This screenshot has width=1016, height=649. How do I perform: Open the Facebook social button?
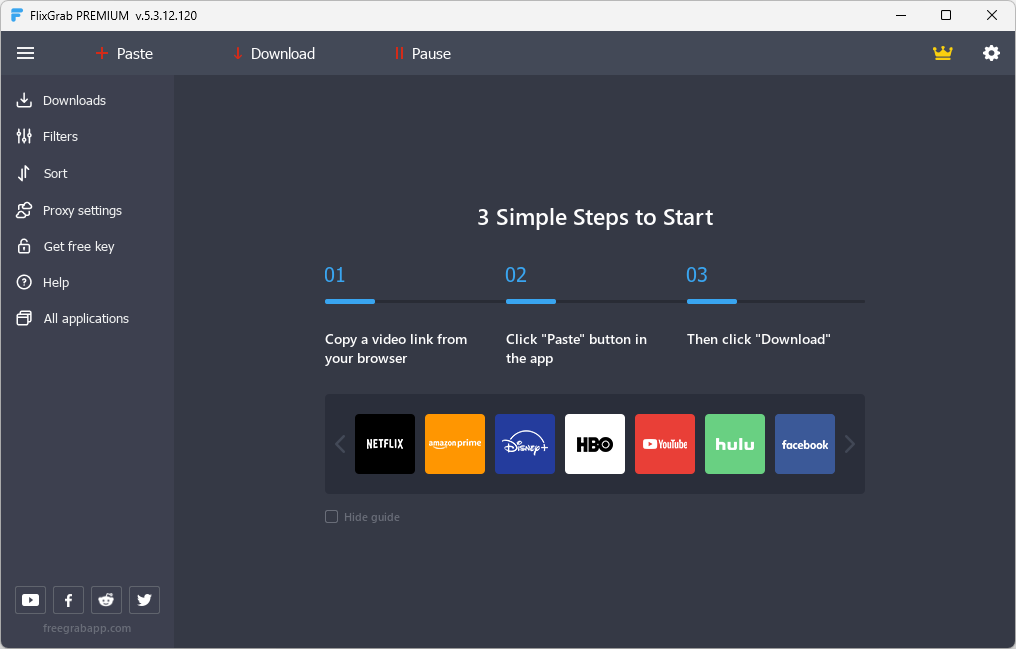(x=68, y=600)
